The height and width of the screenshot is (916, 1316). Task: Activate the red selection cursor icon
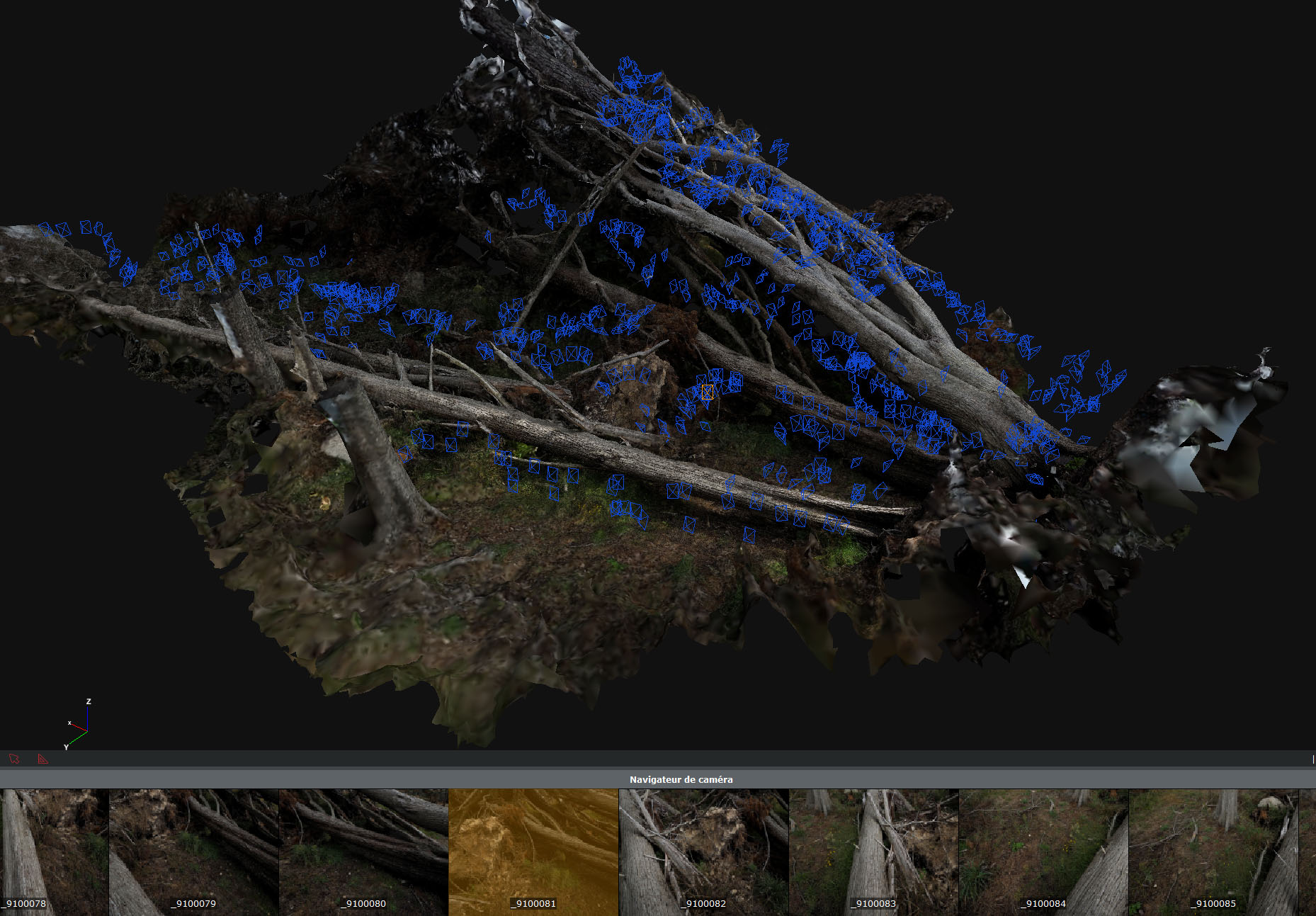click(x=14, y=759)
